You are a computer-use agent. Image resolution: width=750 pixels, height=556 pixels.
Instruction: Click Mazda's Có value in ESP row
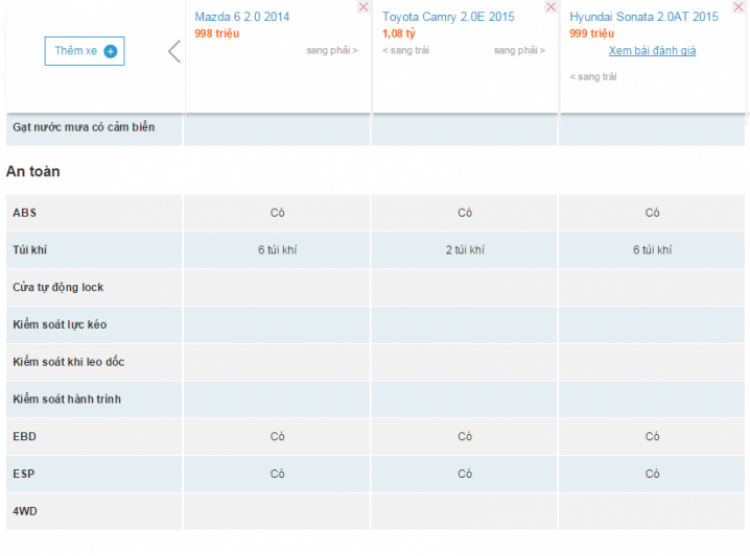277,474
